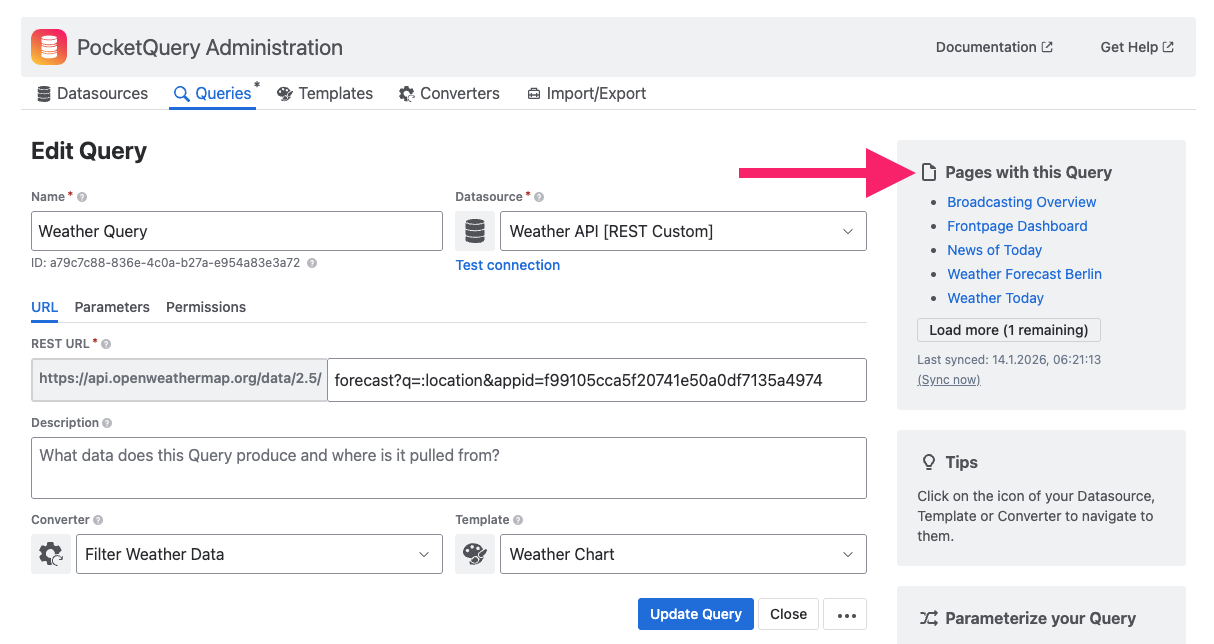Open the Datasource dropdown showing Weather API
The image size is (1214, 644).
pyautogui.click(x=683, y=231)
